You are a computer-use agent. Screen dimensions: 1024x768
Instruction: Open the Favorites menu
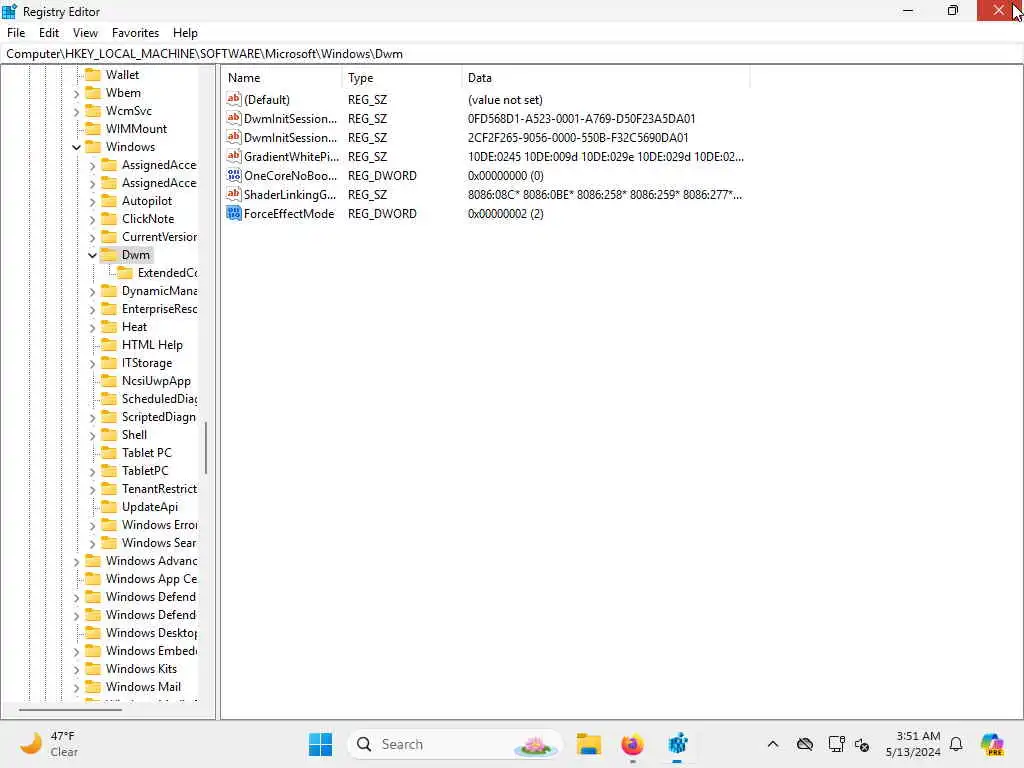[x=135, y=33]
